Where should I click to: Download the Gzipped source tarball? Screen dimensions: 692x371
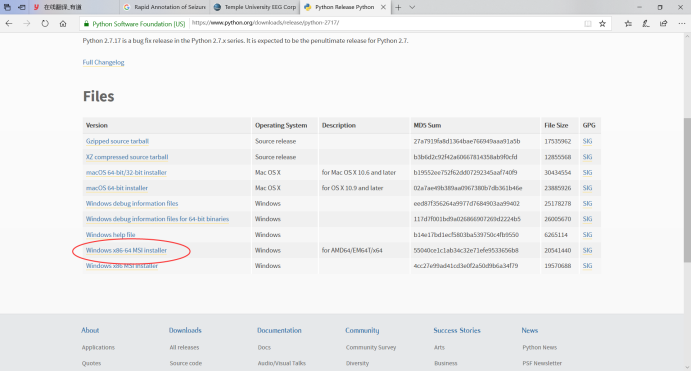[117, 141]
